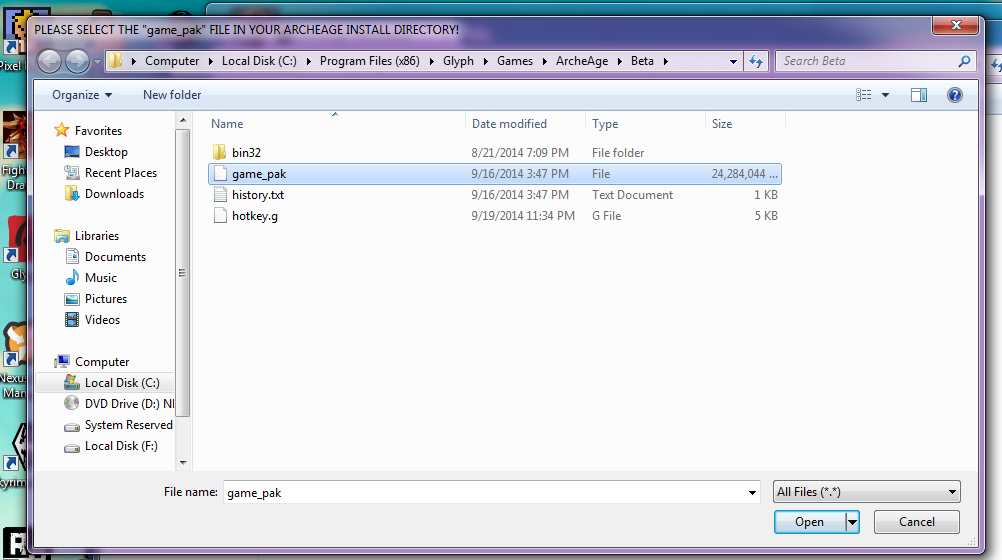Select the hotkey.g file
This screenshot has width=1002, height=560.
coord(254,216)
